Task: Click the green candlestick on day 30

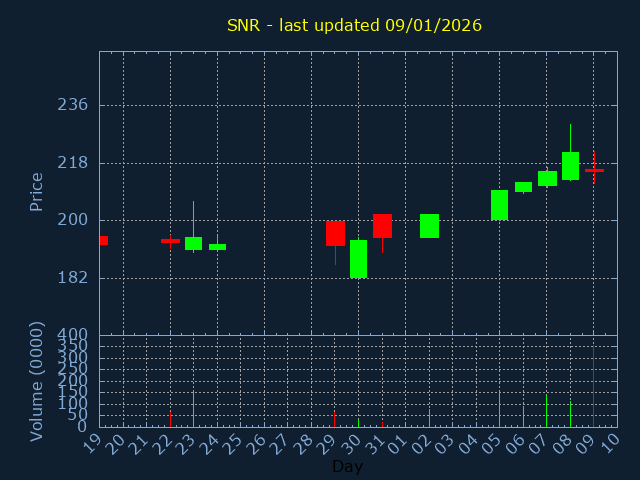Action: 358,259
